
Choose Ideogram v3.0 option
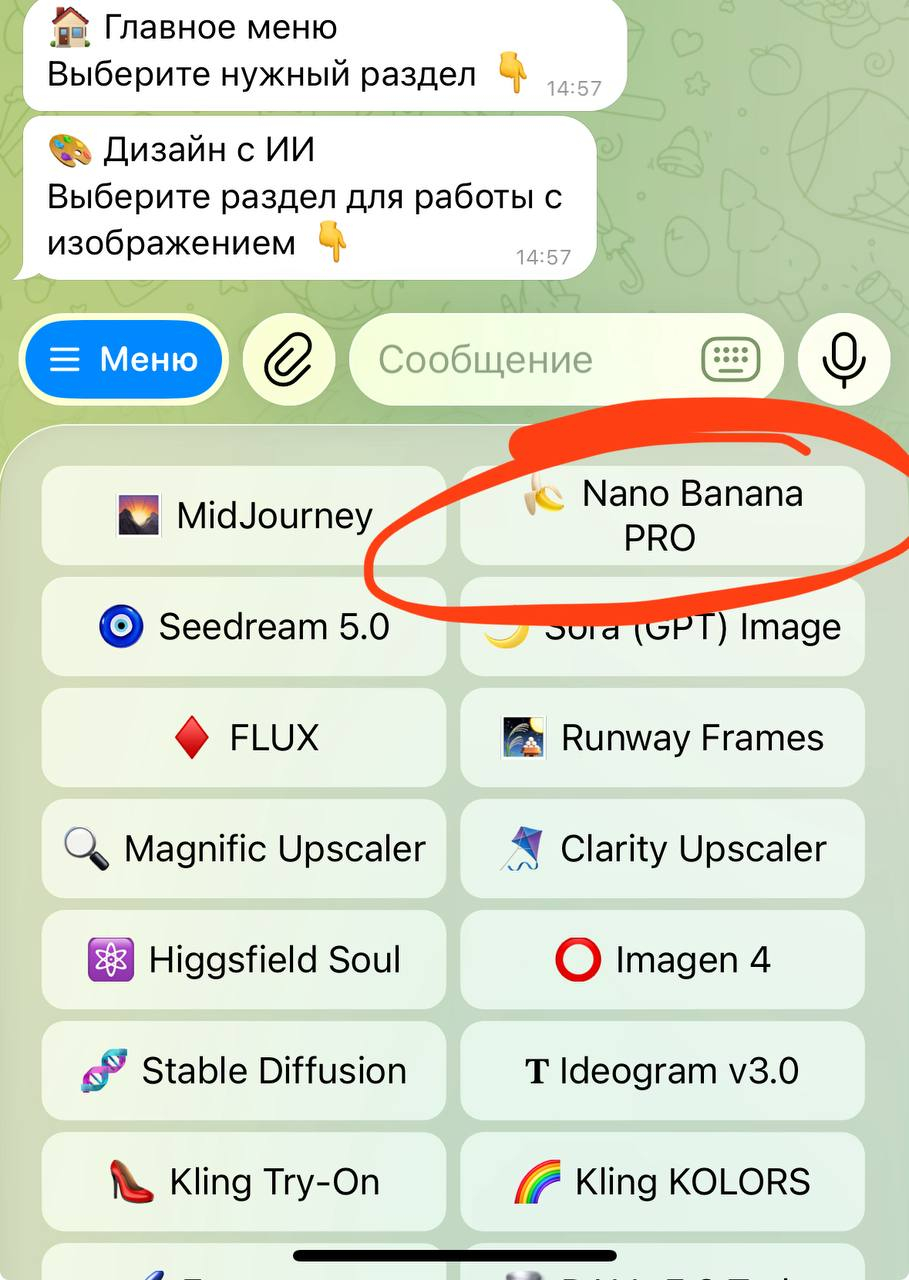pos(662,1071)
